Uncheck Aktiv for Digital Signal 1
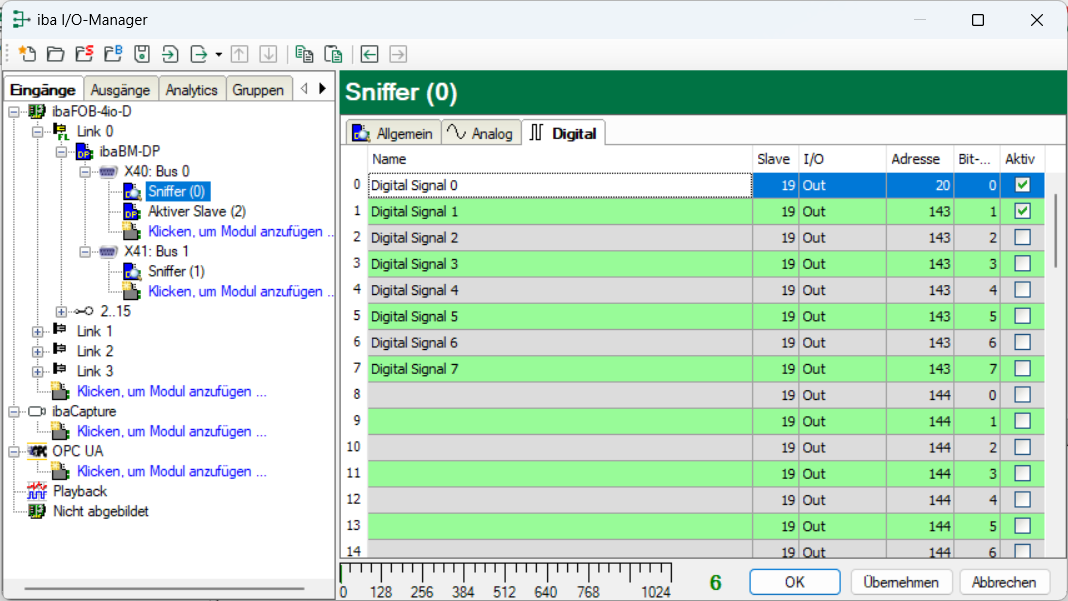Viewport: 1068px width, 601px height. coord(1022,211)
